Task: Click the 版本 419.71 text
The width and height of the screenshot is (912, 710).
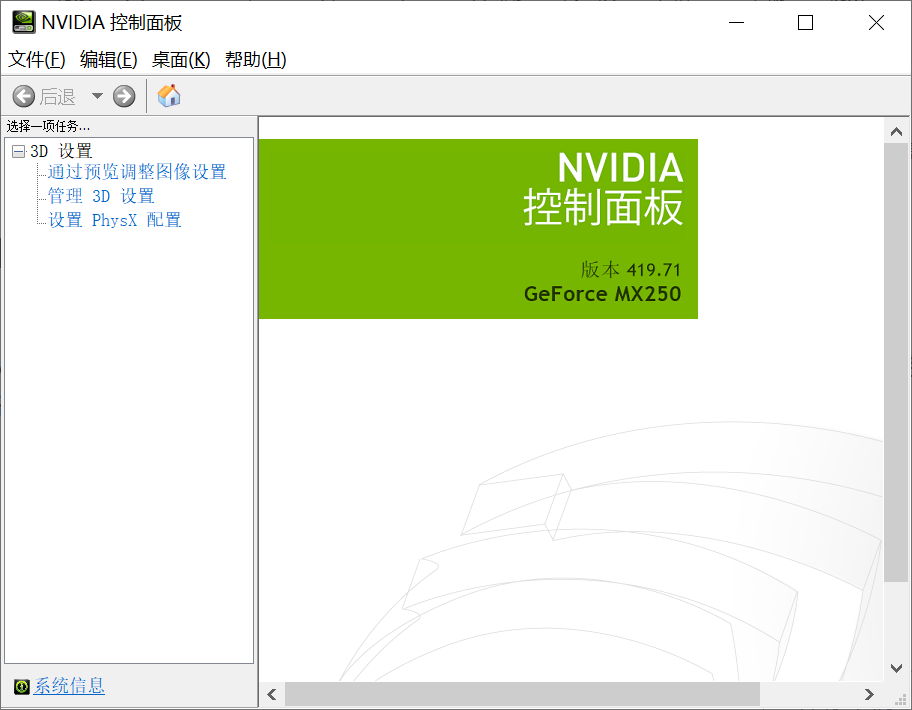Action: 630,270
